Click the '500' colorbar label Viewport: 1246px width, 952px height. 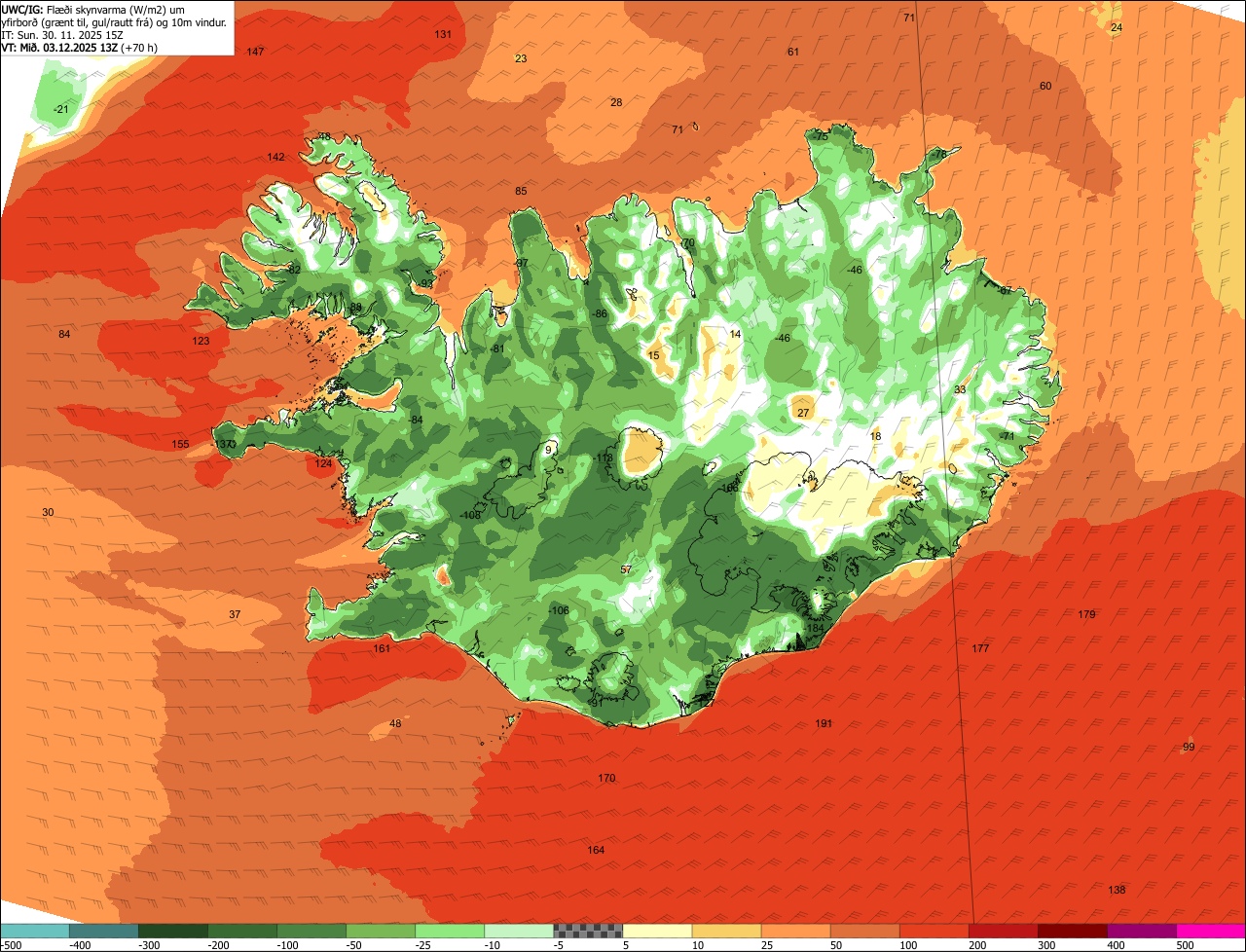[x=1185, y=945]
